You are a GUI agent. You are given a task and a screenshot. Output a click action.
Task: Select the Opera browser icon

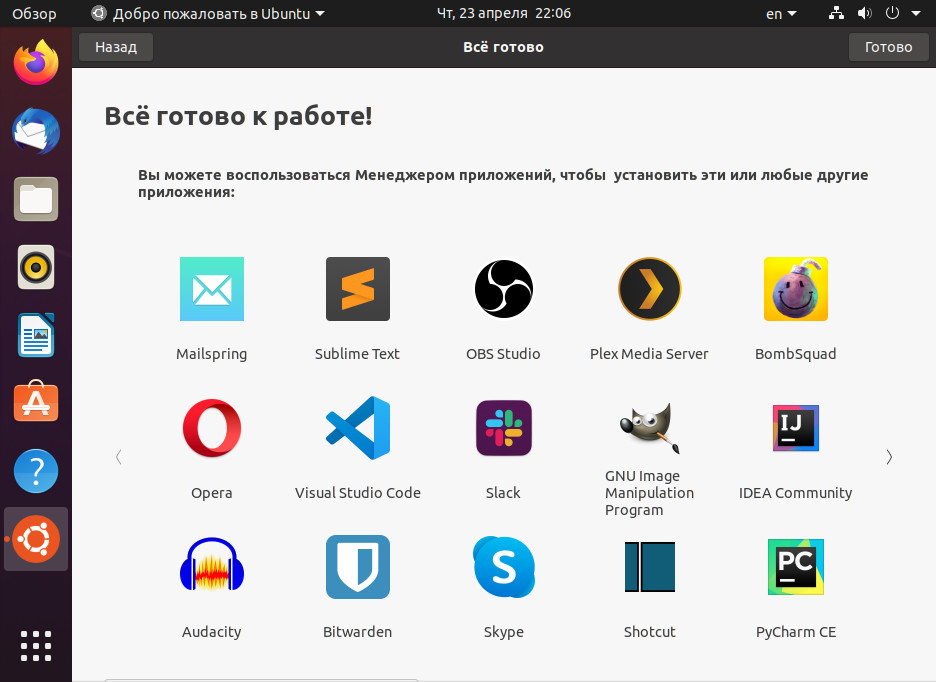(212, 428)
